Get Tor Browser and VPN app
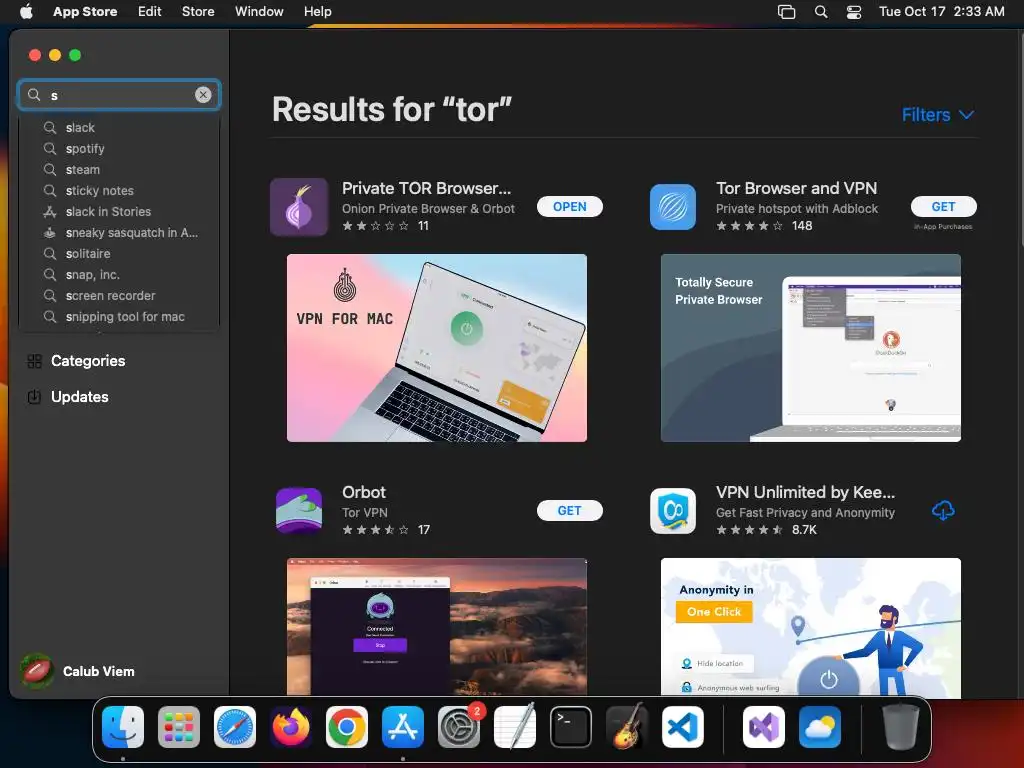The image size is (1024, 768). pyautogui.click(x=943, y=206)
